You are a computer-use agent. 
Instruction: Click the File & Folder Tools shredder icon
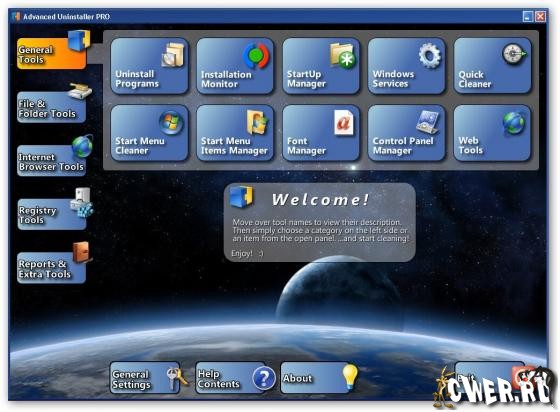80,91
